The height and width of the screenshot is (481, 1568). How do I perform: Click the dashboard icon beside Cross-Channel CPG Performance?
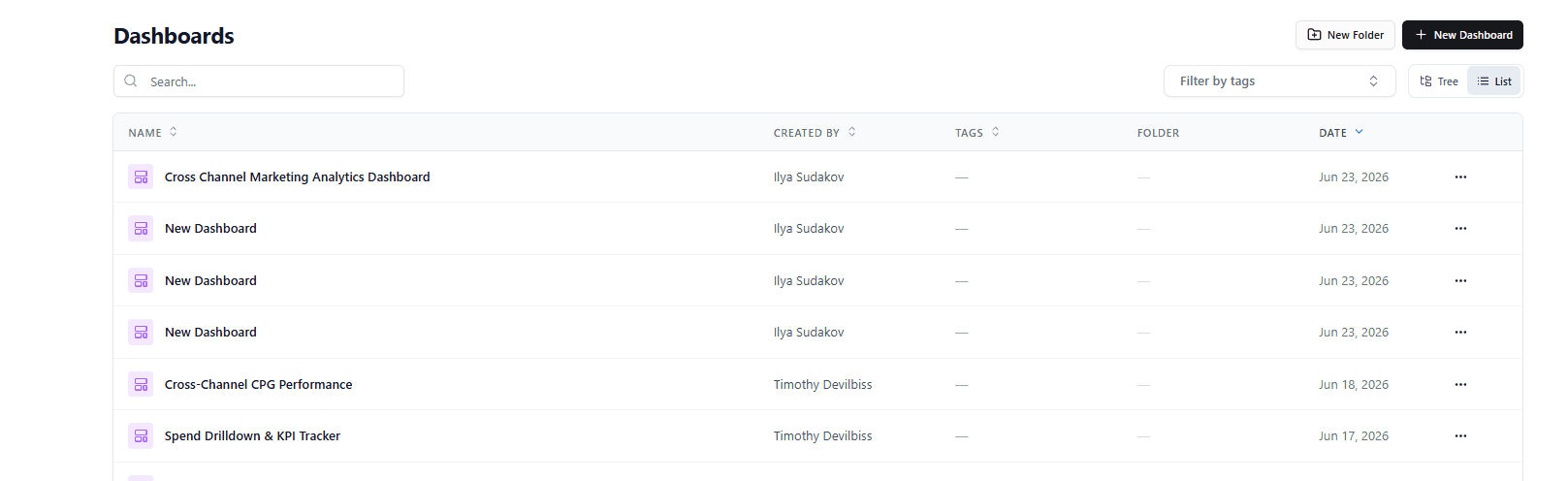141,384
